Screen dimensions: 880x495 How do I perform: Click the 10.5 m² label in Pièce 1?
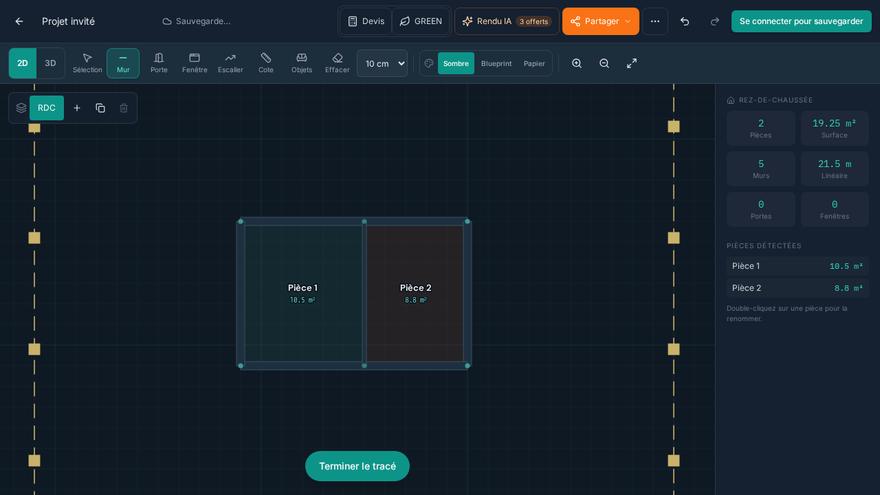[x=302, y=300]
